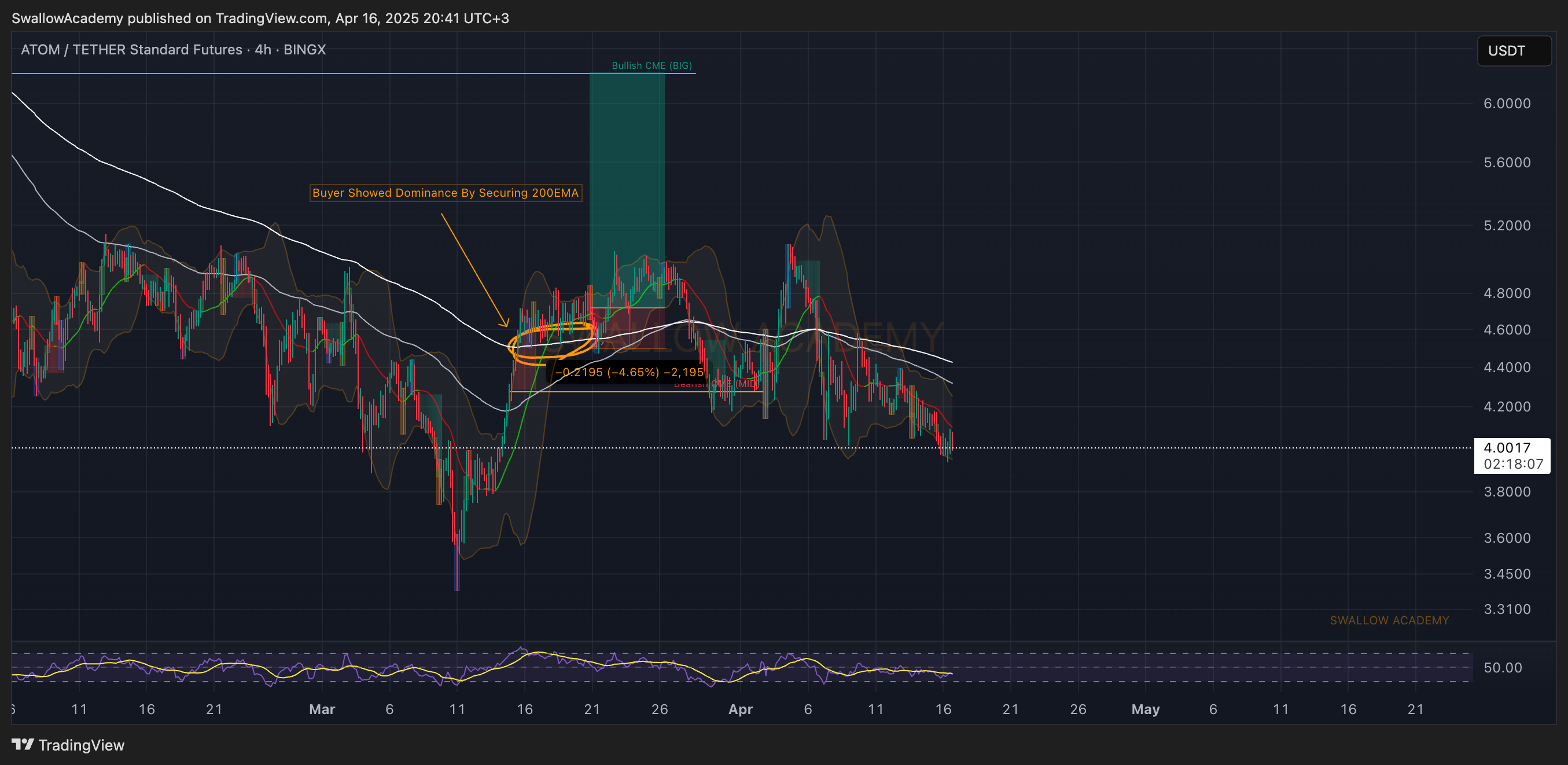Click the Apr label on time axis

click(x=740, y=709)
